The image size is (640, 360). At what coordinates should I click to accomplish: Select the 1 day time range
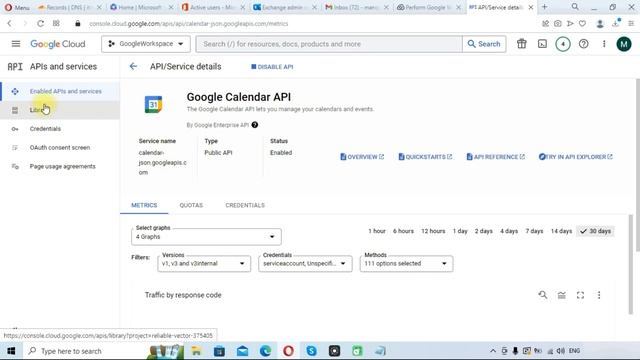click(x=460, y=231)
